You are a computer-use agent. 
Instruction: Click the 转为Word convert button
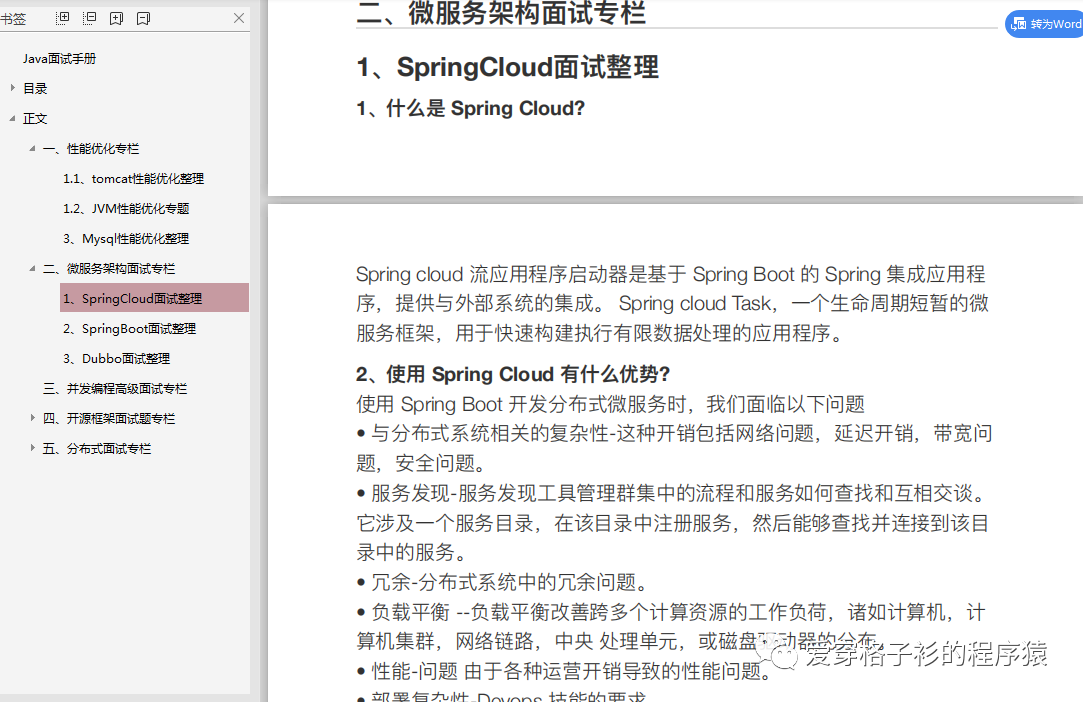[x=1046, y=24]
